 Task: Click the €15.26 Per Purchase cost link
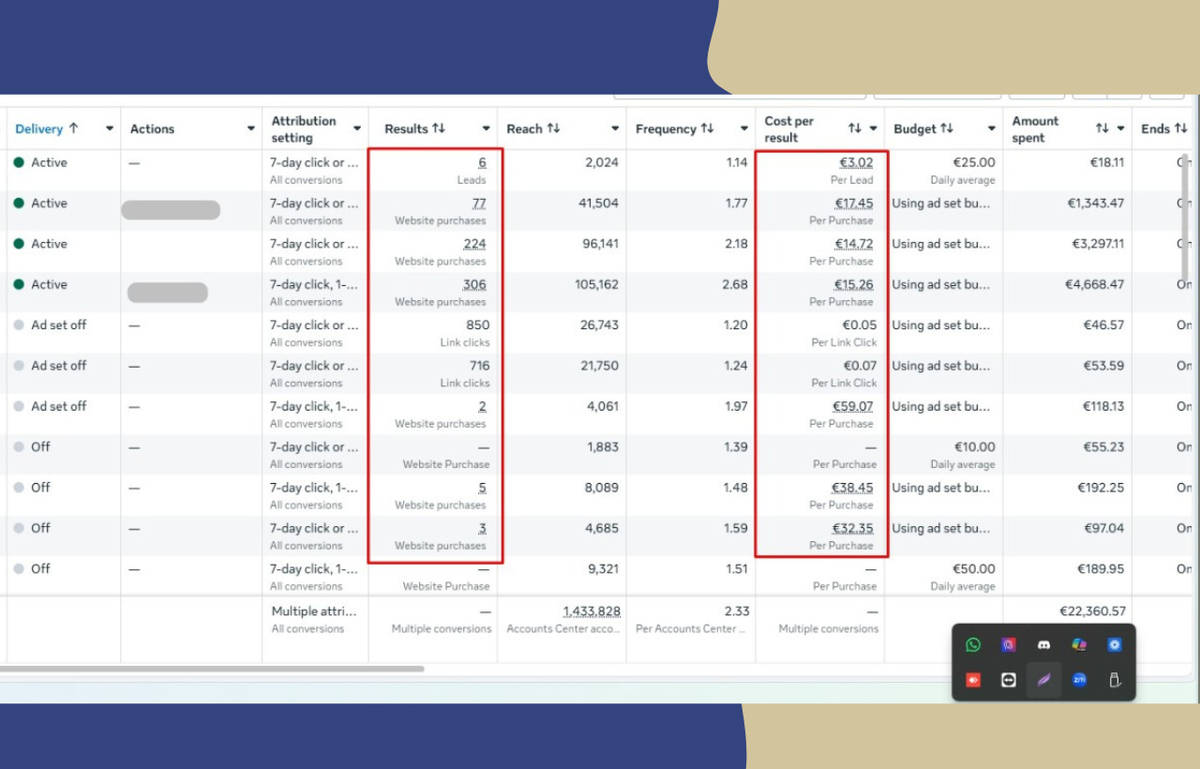pyautogui.click(x=854, y=284)
